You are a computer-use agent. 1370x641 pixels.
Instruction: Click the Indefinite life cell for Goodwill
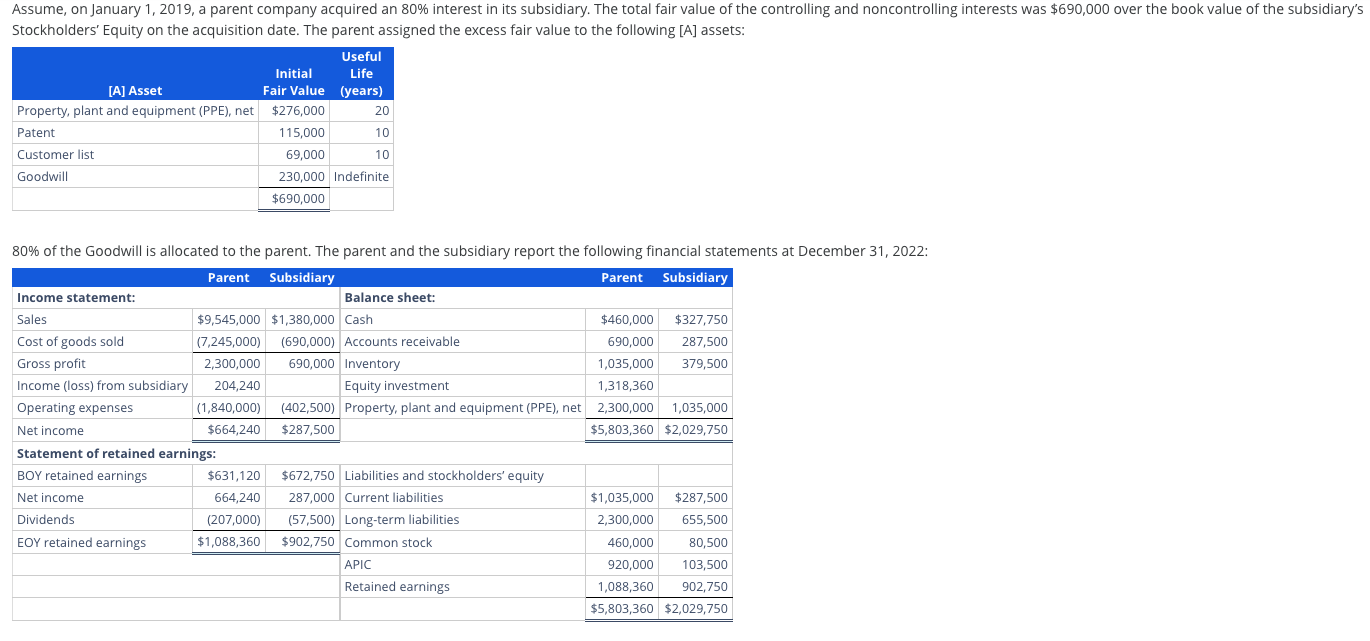pos(361,176)
